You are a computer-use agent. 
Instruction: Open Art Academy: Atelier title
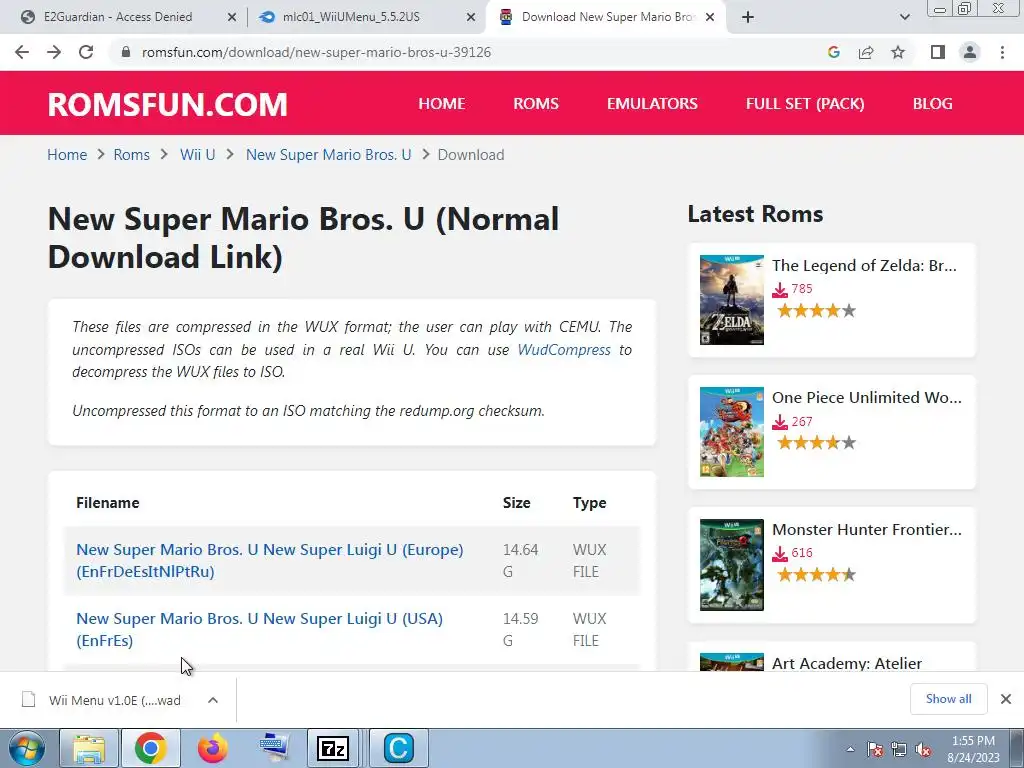click(847, 663)
